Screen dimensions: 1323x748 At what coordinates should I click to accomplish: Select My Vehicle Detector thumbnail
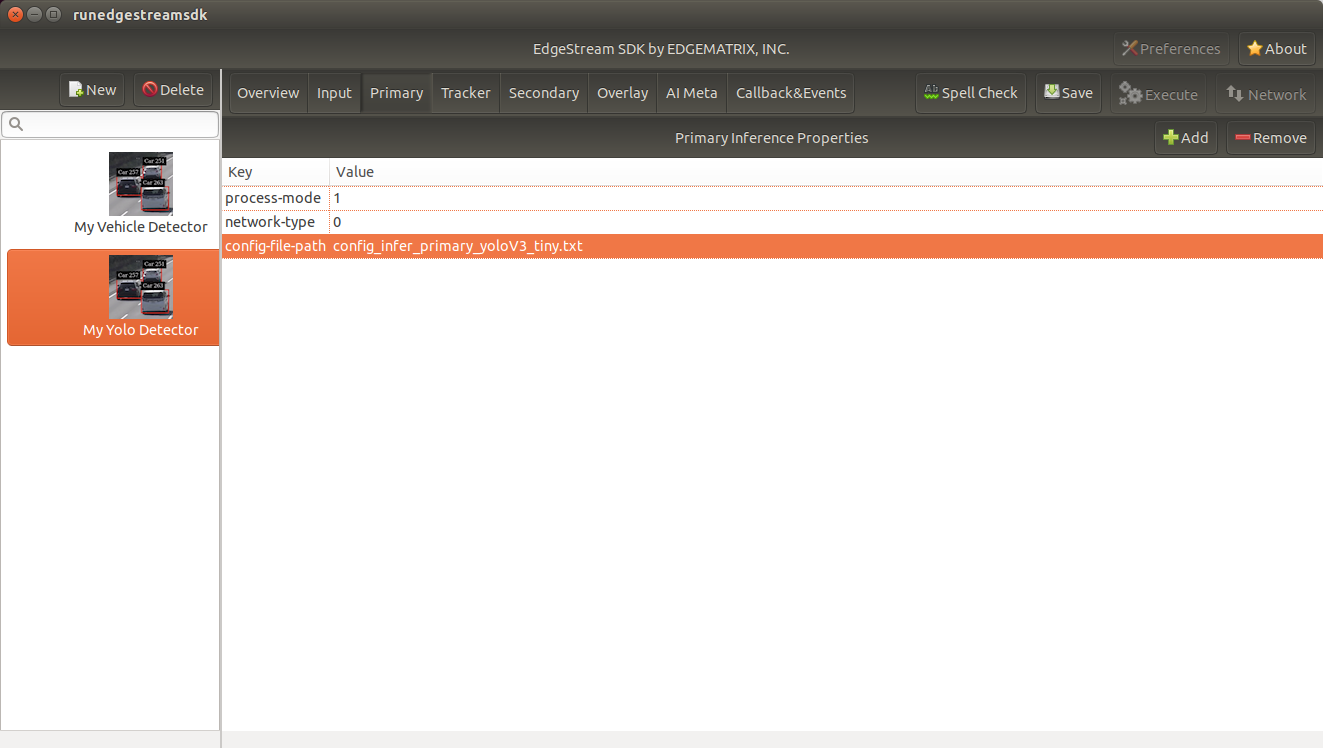point(141,184)
